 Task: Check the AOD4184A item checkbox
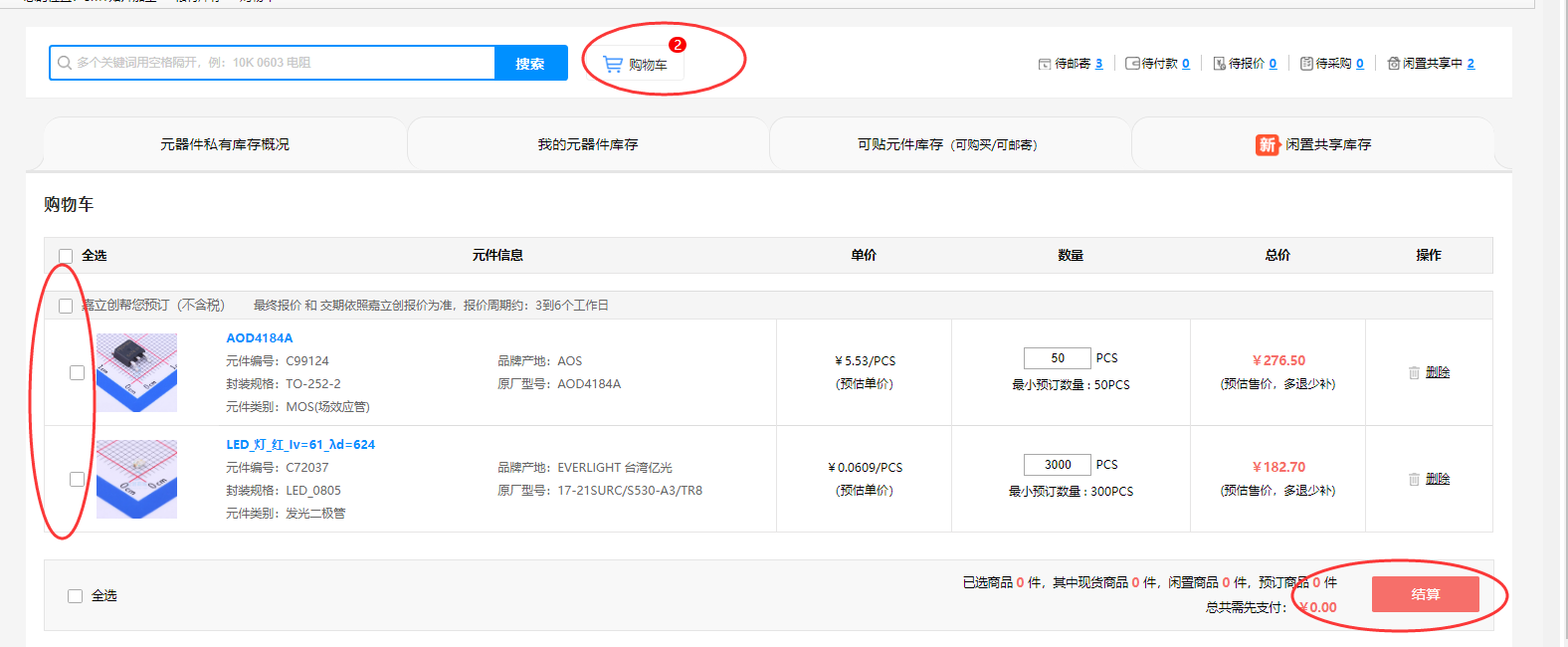coord(77,372)
